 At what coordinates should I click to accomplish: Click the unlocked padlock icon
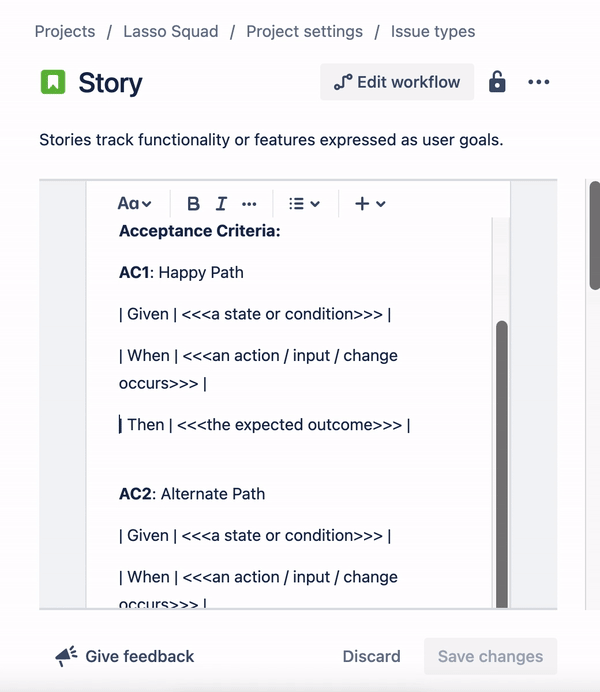tap(497, 82)
